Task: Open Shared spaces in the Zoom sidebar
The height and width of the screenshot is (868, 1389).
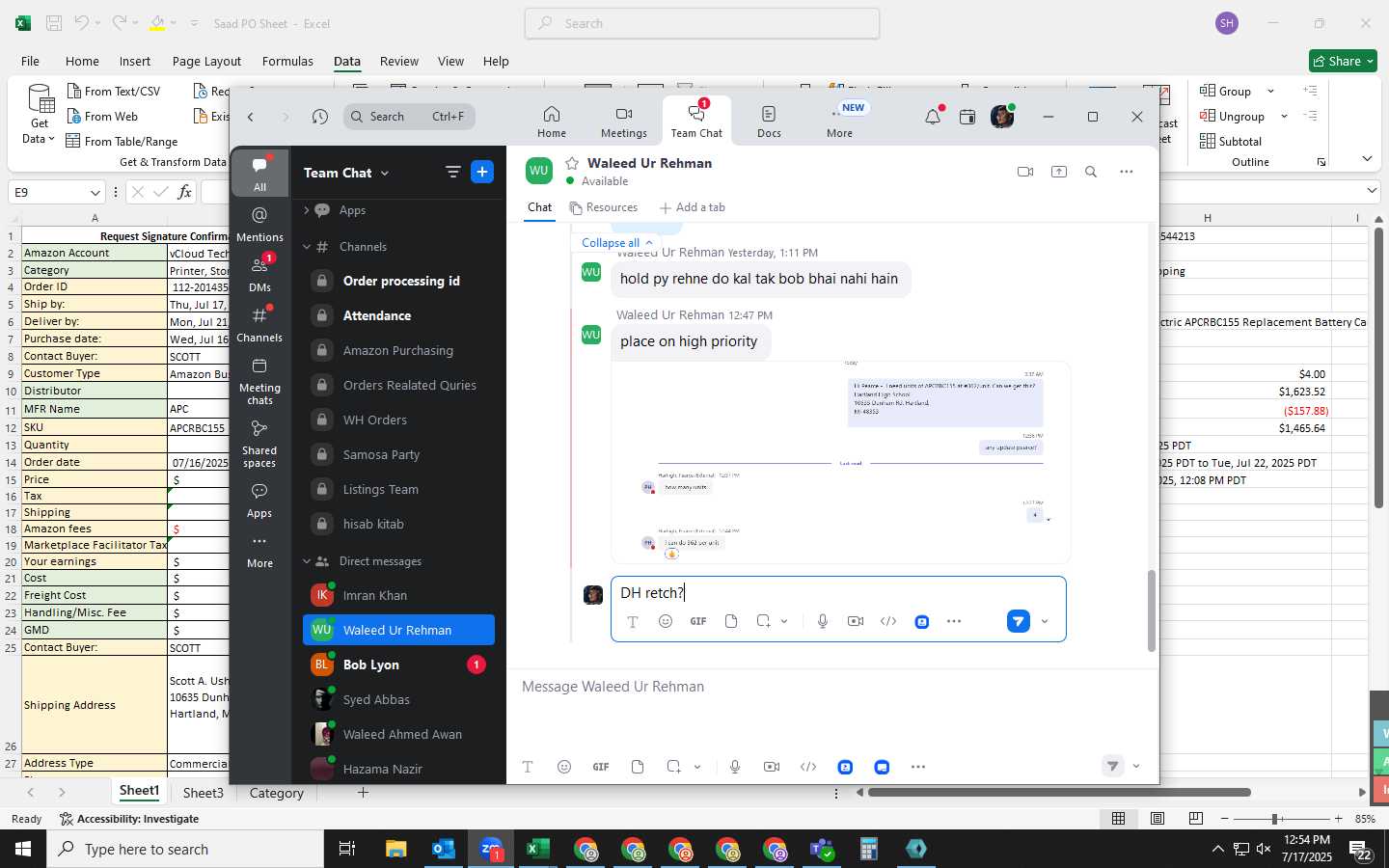Action: pyautogui.click(x=259, y=444)
